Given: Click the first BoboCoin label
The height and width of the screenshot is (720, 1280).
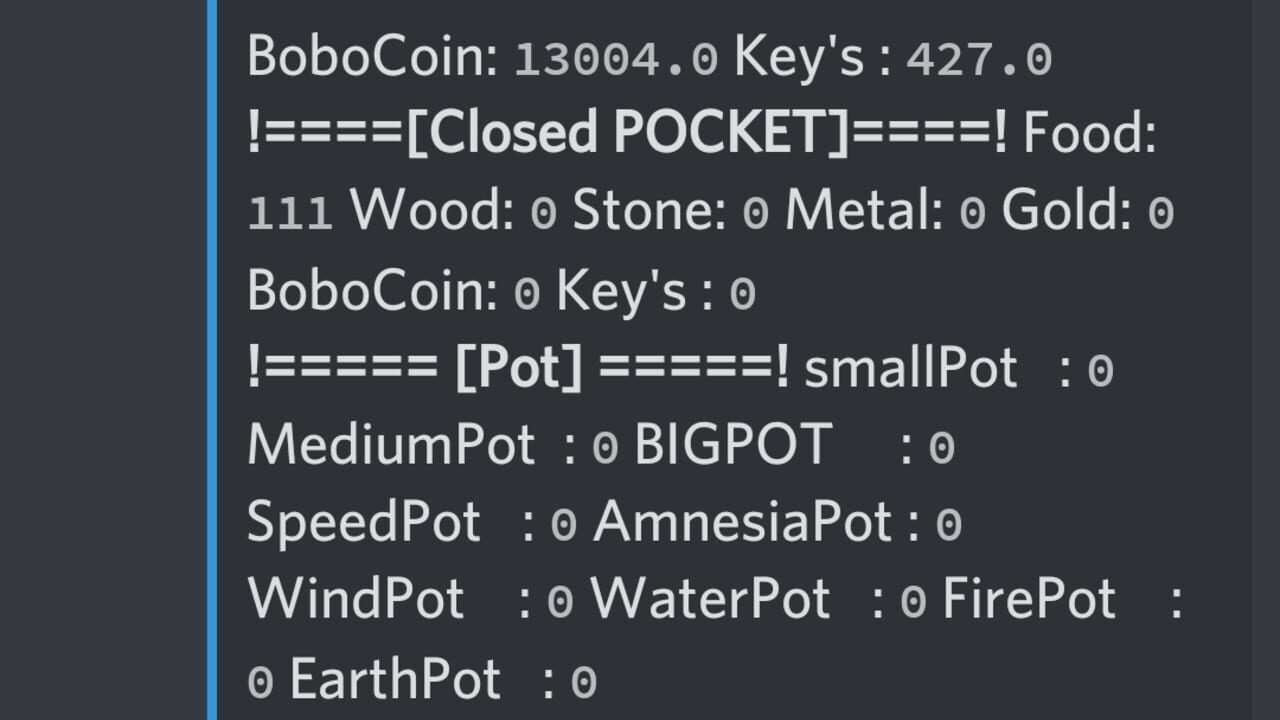Looking at the screenshot, I should pyautogui.click(x=372, y=58).
